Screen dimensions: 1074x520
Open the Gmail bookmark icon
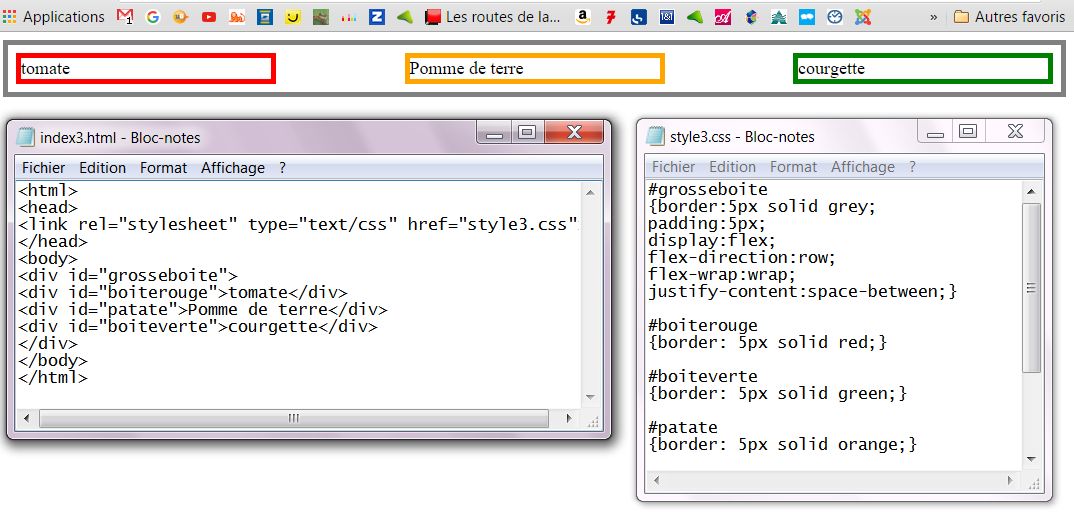click(x=125, y=17)
